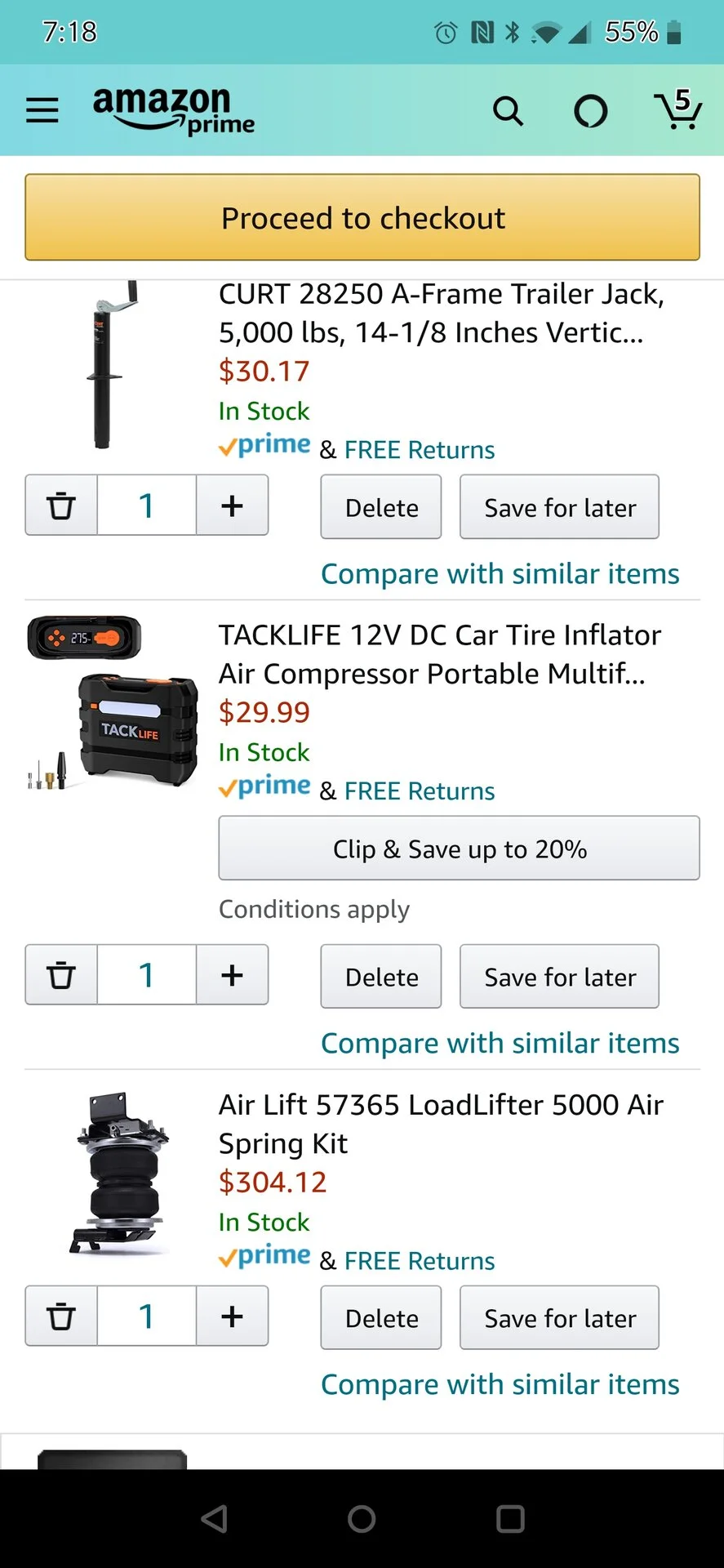The image size is (724, 1568).
Task: Delete the TACKLIFE Tire Inflator item
Action: point(381,977)
